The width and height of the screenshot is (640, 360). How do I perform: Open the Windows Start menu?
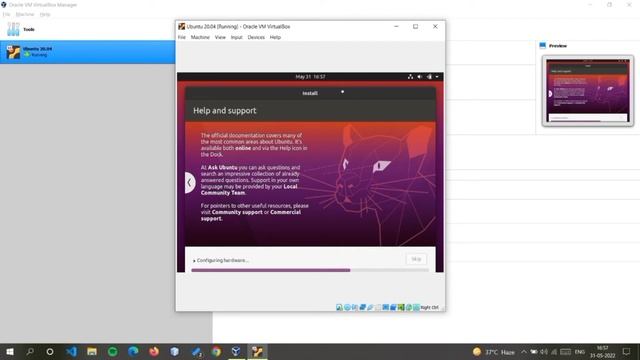coord(10,351)
